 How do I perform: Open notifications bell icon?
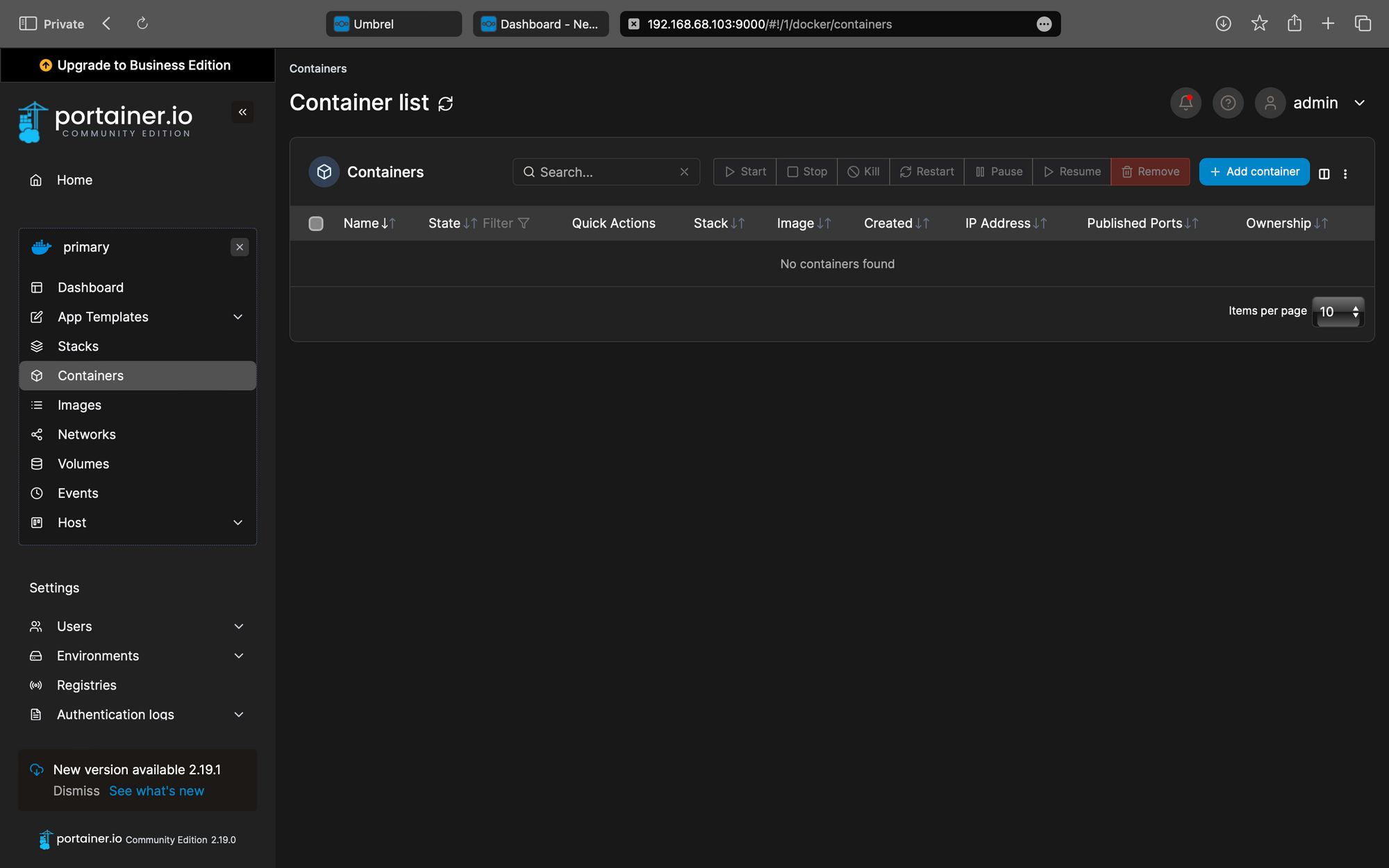click(x=1186, y=103)
